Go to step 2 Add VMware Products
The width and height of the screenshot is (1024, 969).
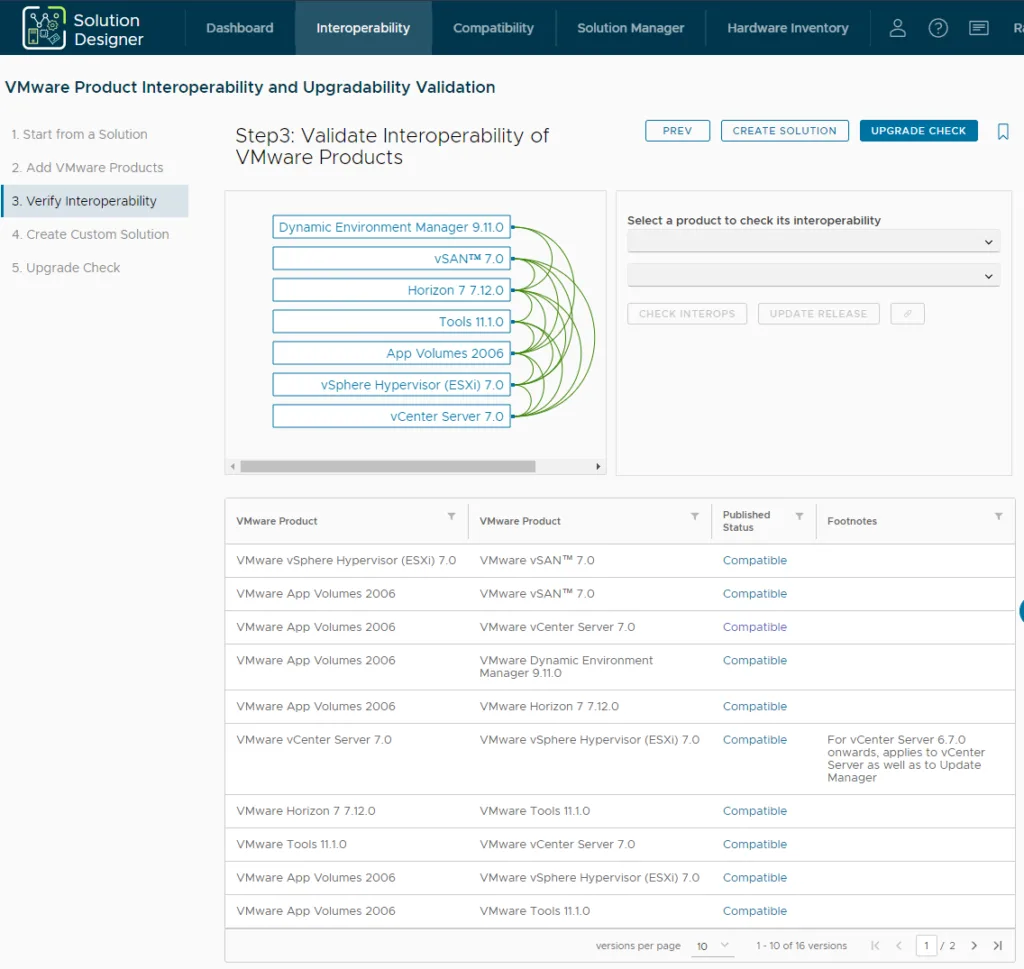click(88, 168)
